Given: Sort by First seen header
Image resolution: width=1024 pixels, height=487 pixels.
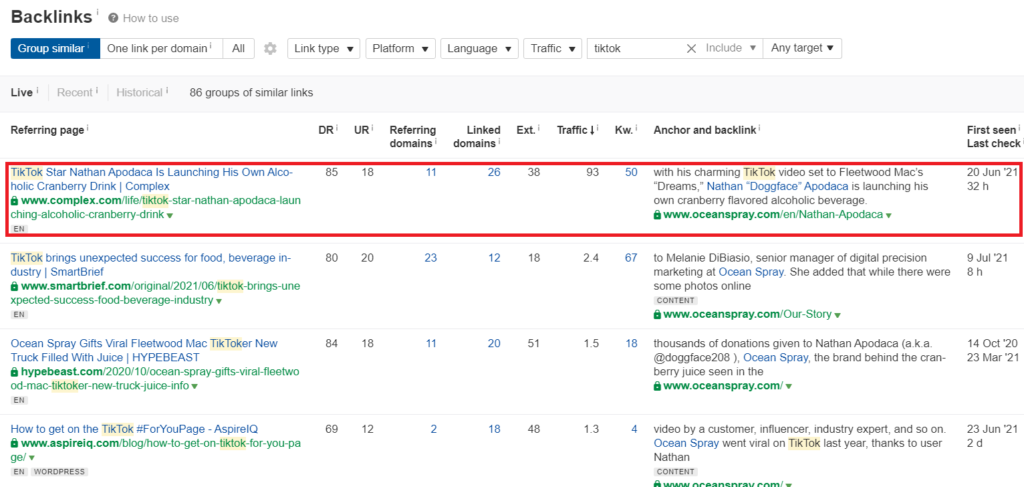Looking at the screenshot, I should [991, 130].
